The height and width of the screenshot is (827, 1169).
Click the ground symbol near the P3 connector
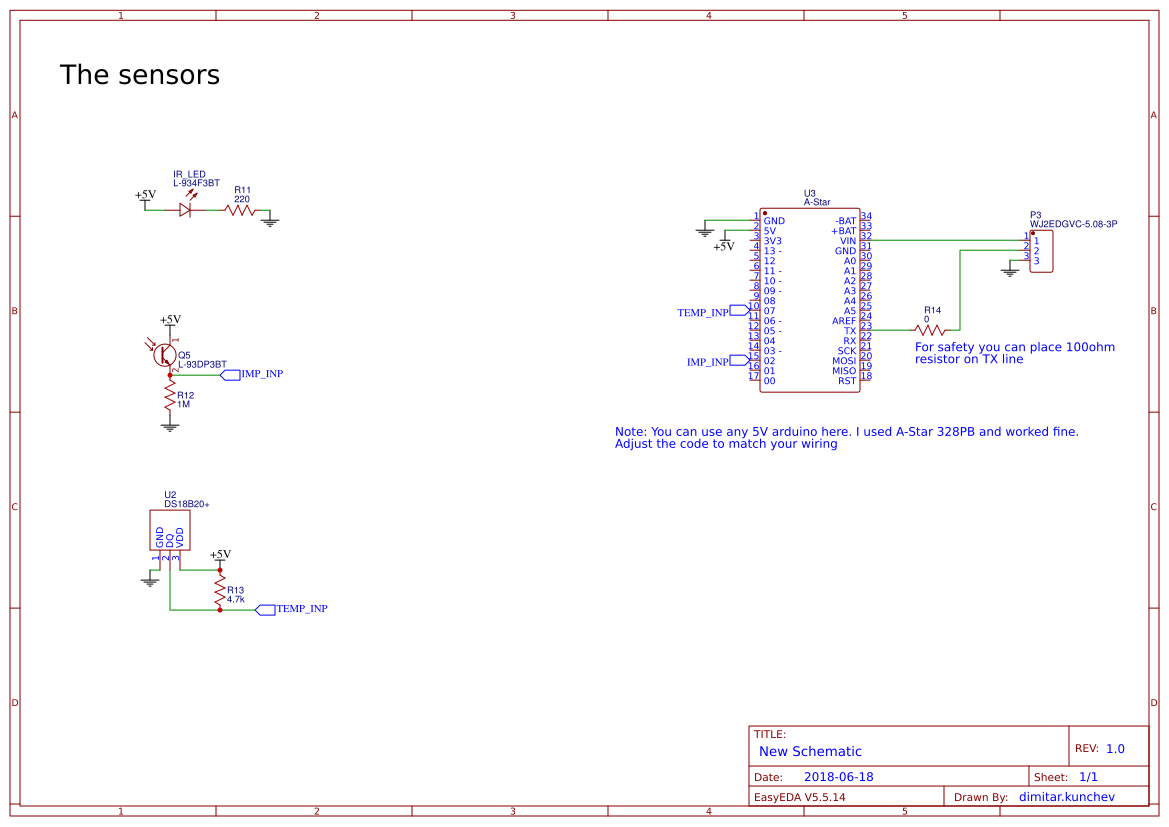pyautogui.click(x=1009, y=270)
